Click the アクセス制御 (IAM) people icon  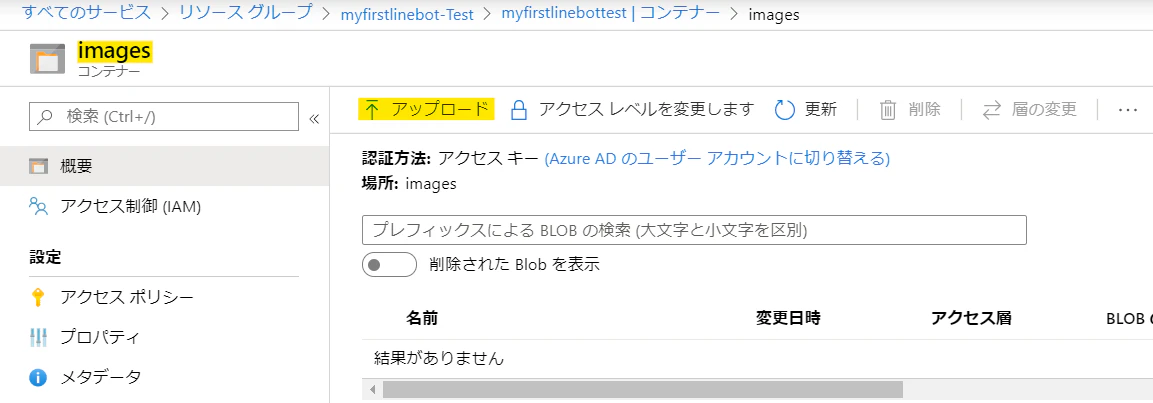(38, 206)
